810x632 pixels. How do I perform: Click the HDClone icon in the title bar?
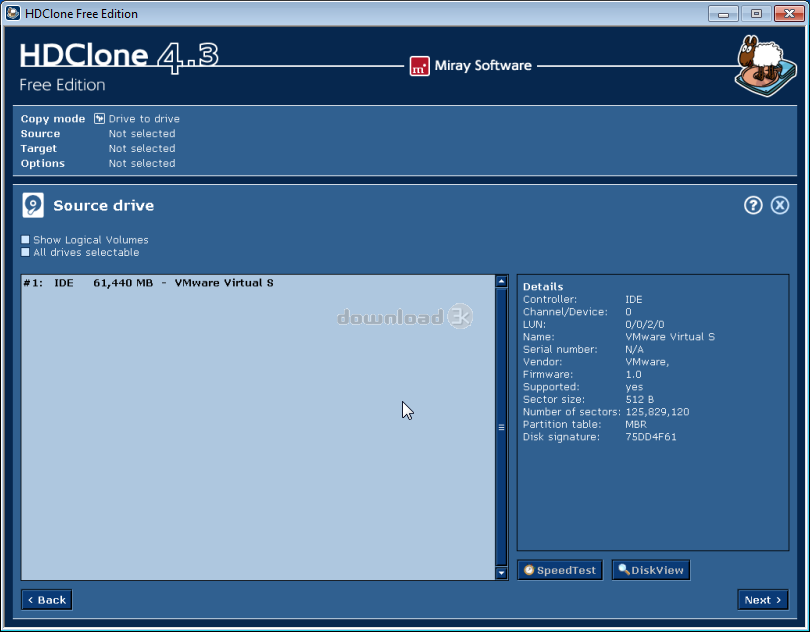[x=12, y=13]
